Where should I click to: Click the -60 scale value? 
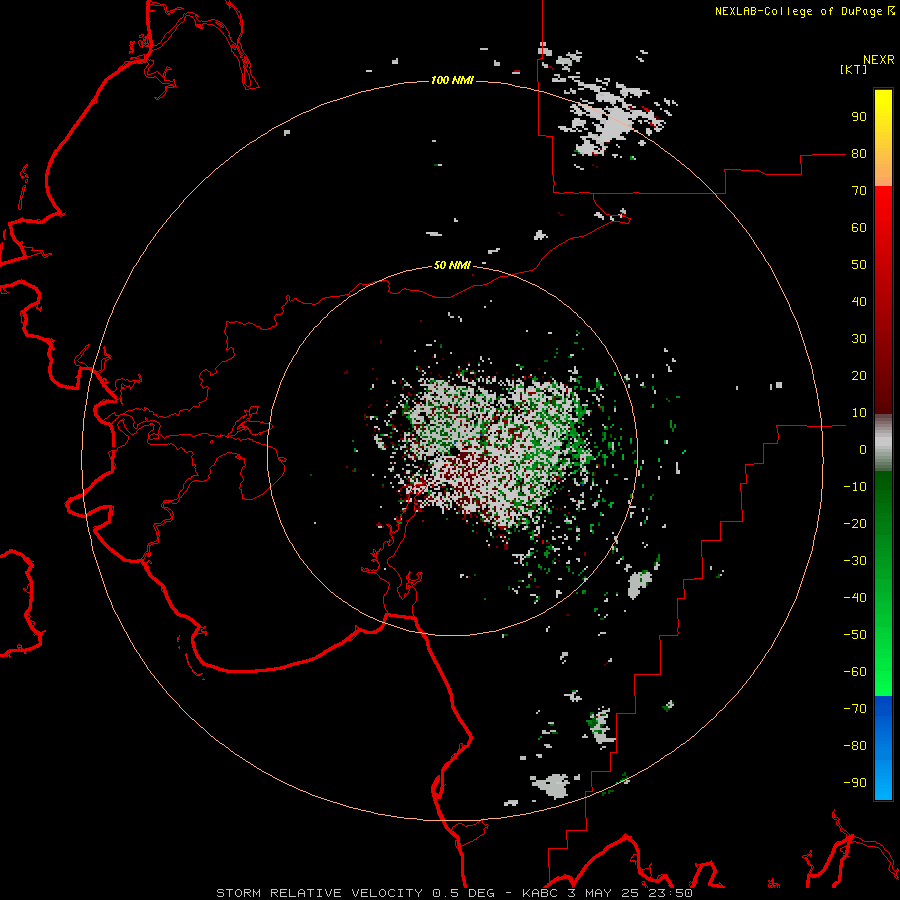point(855,672)
